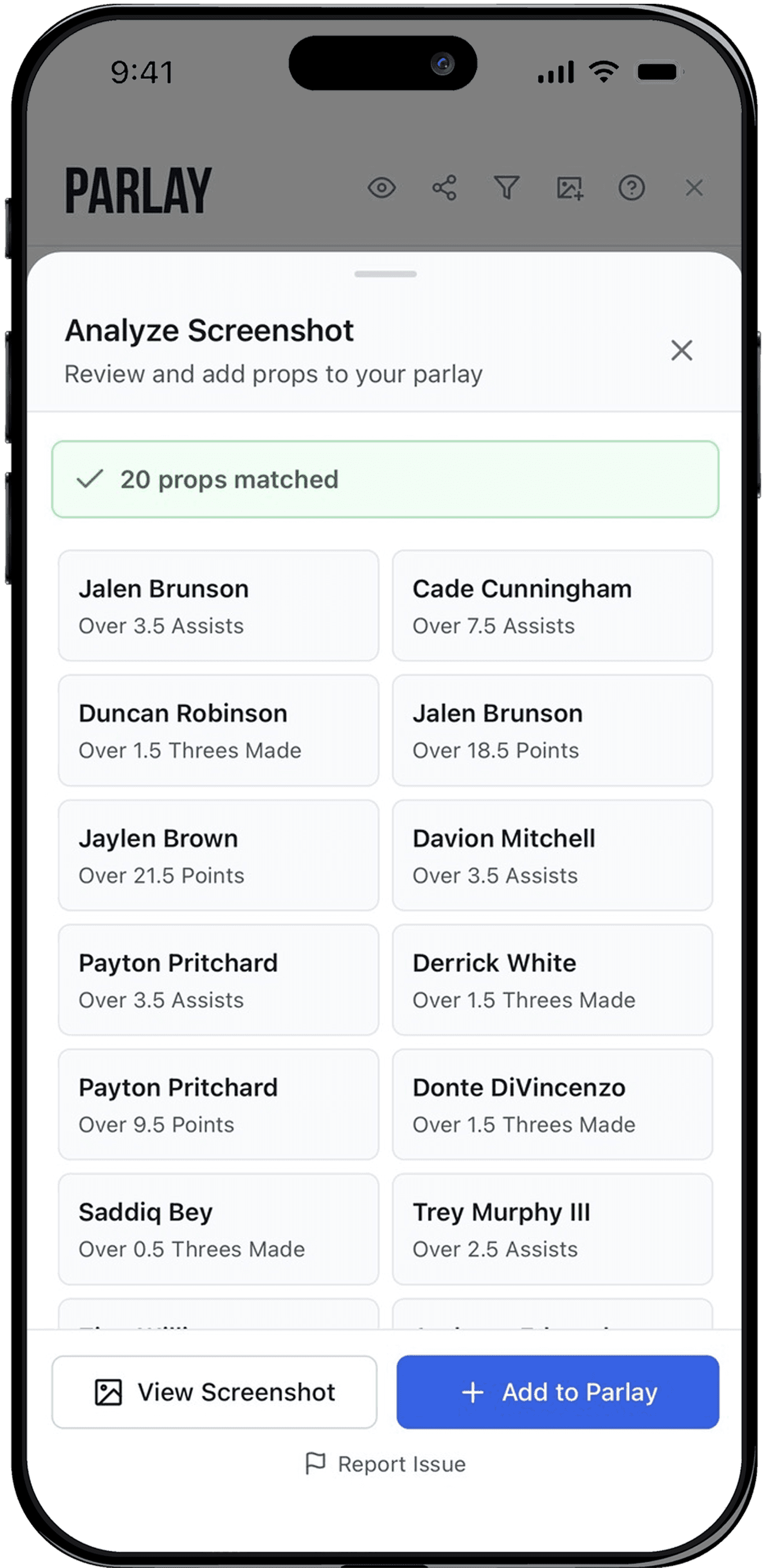Click the Report Issue link

click(385, 1464)
